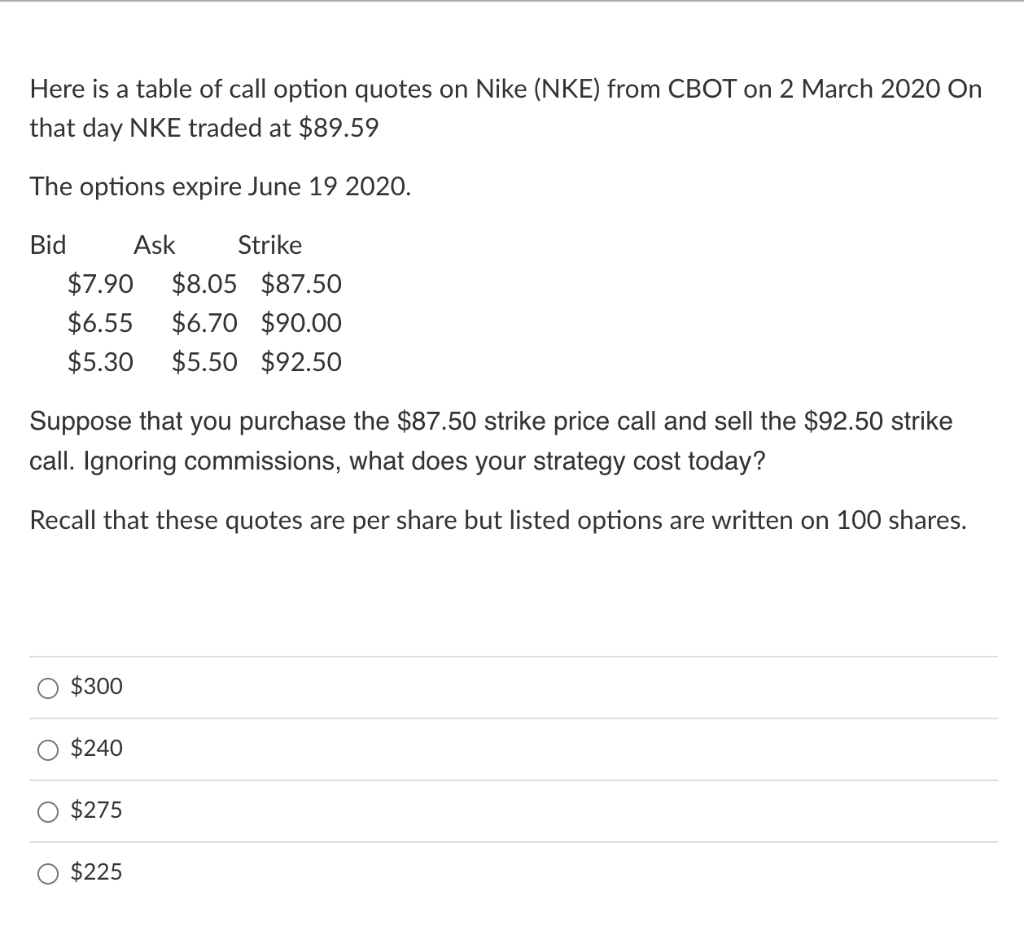The image size is (1024, 926).
Task: Click the $90.00 strike value
Action: pyautogui.click(x=301, y=323)
